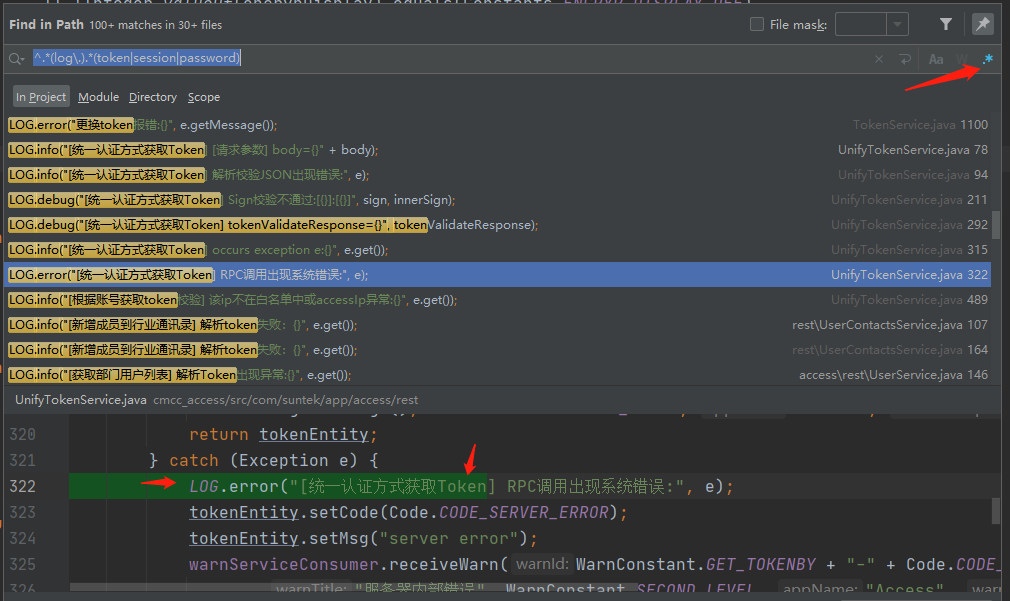Click line number 320 in preview gutter
This screenshot has width=1010, height=601.
(x=23, y=435)
